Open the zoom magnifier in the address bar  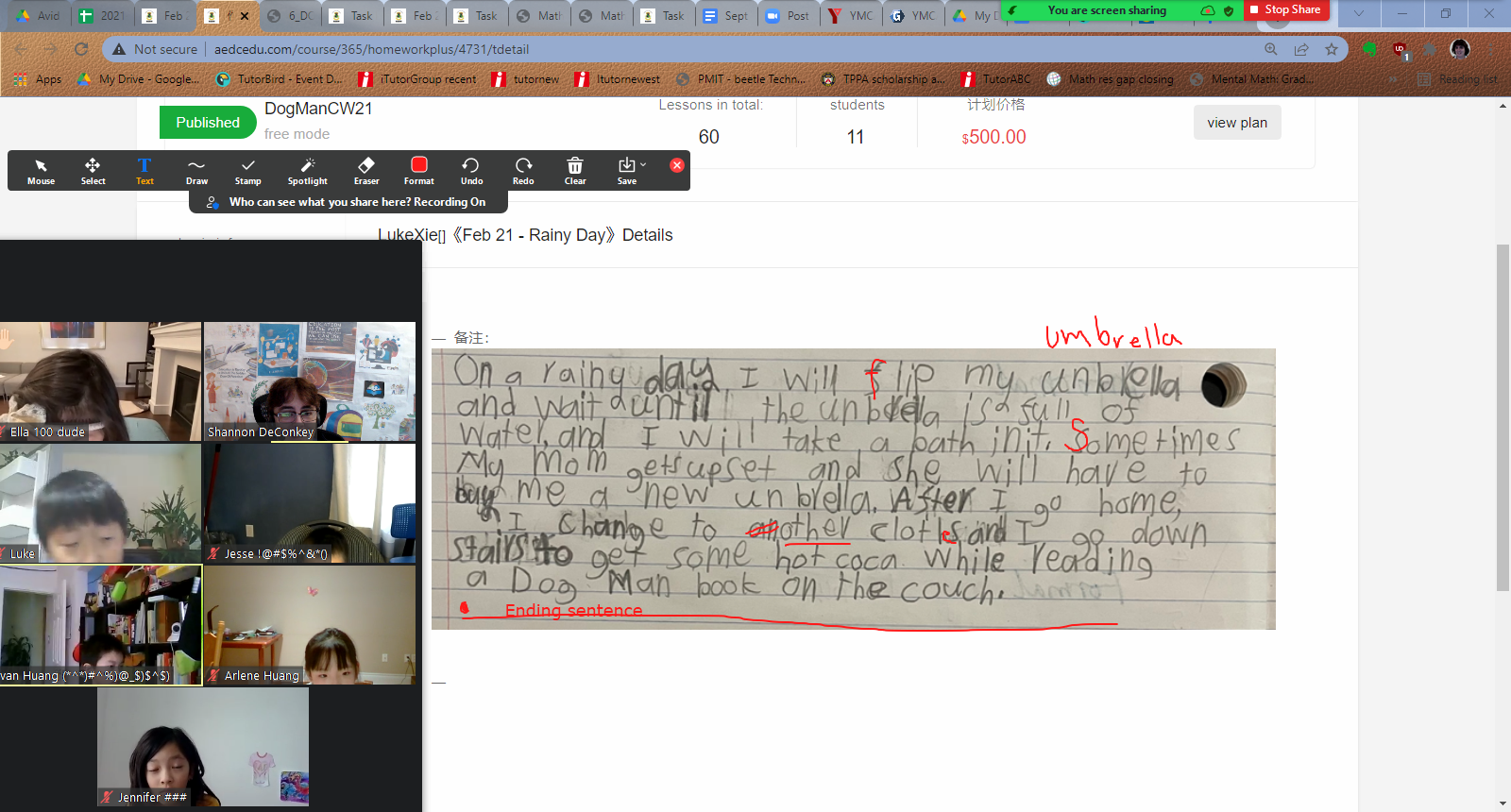(1271, 49)
